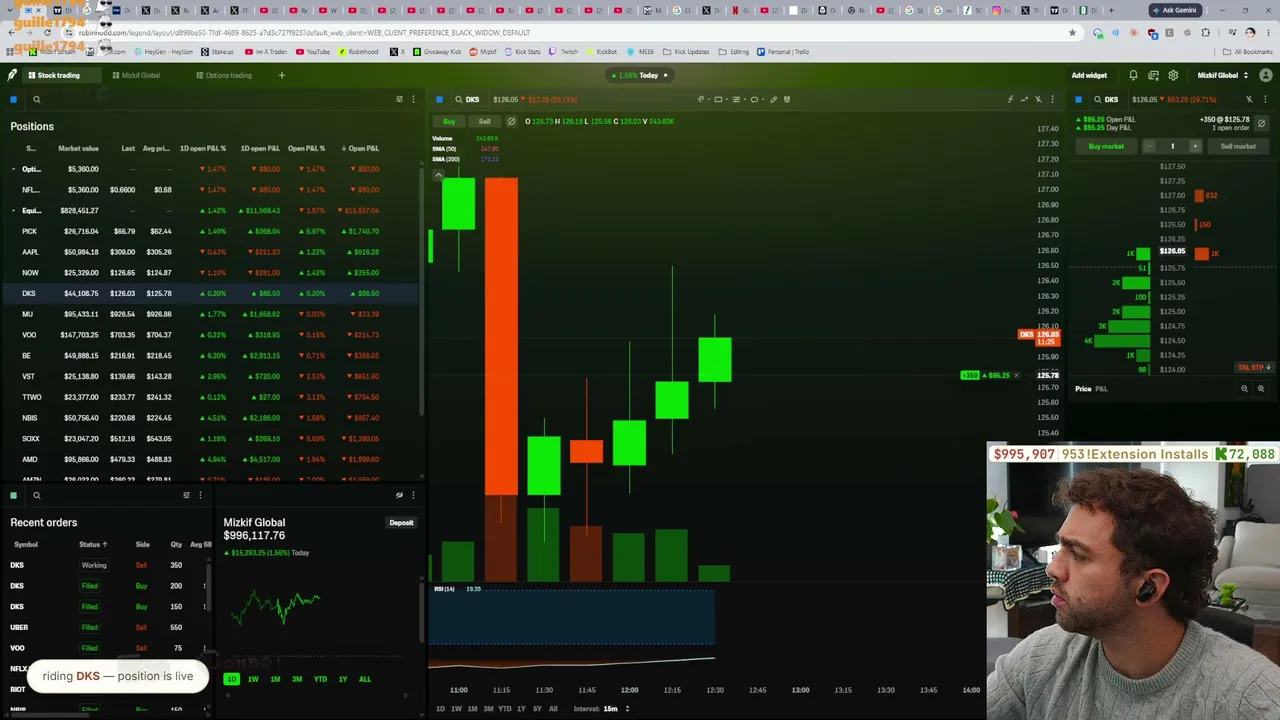The image size is (1280, 720).
Task: Click the chart symbol search magnifier
Action: (x=459, y=100)
